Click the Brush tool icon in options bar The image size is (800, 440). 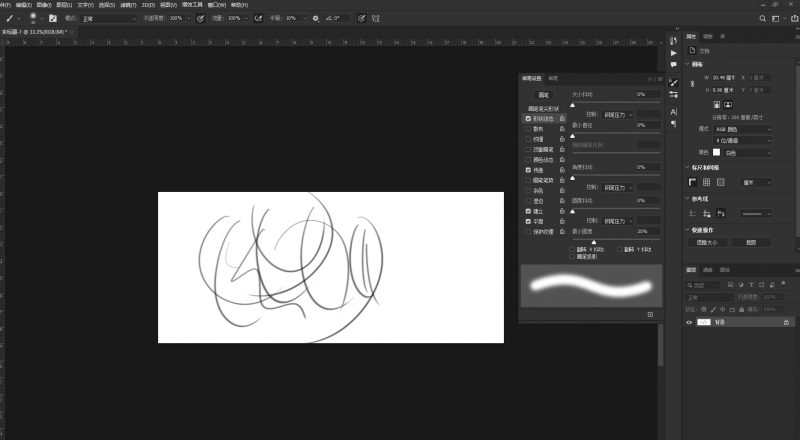click(6, 18)
